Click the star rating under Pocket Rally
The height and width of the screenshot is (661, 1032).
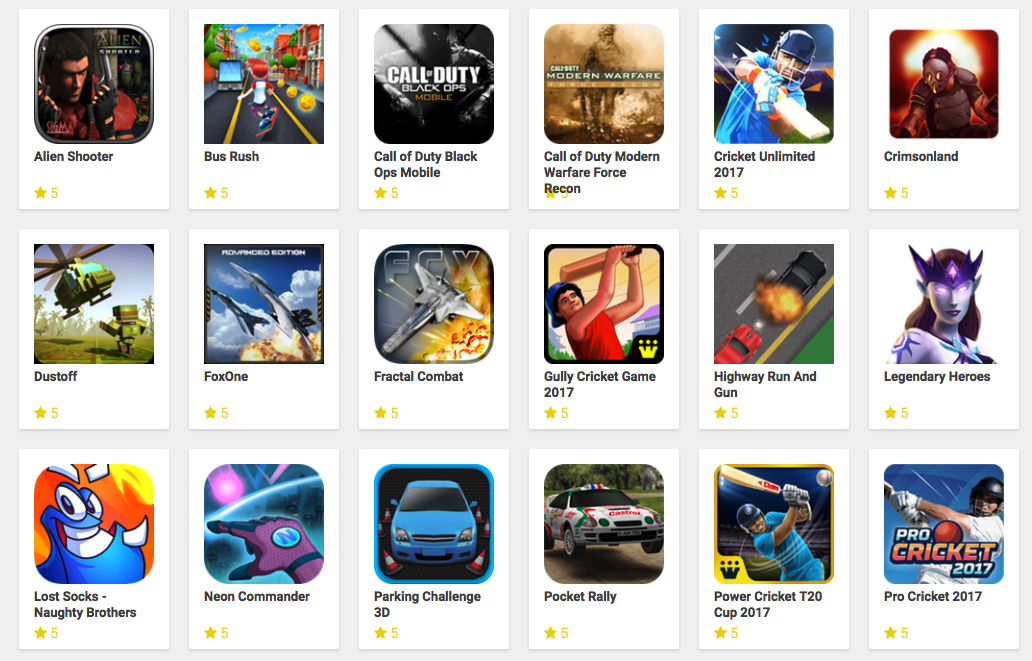coord(556,633)
